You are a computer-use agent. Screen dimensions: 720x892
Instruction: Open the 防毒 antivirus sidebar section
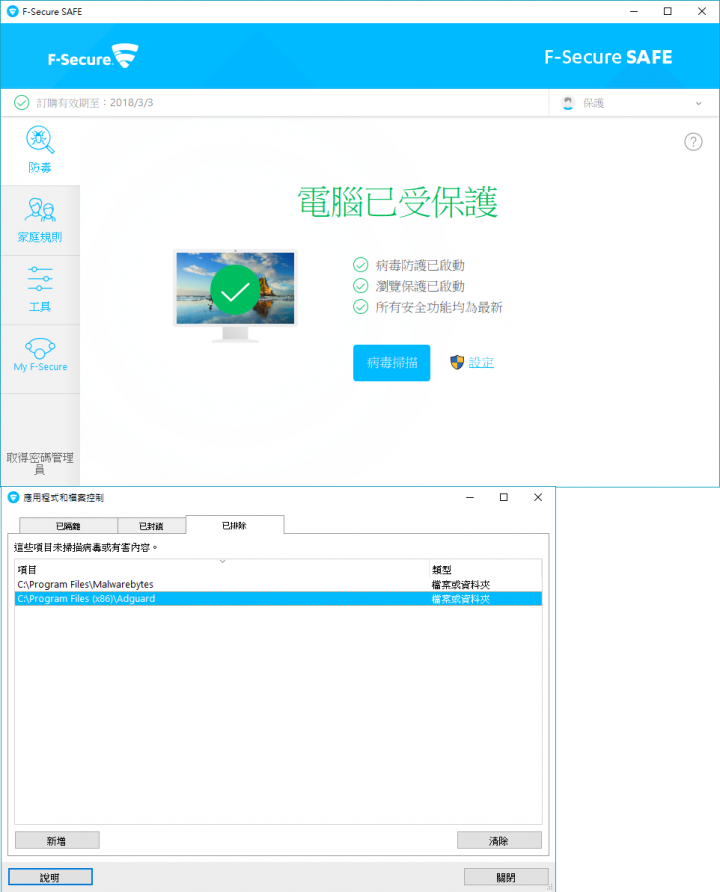[x=40, y=150]
